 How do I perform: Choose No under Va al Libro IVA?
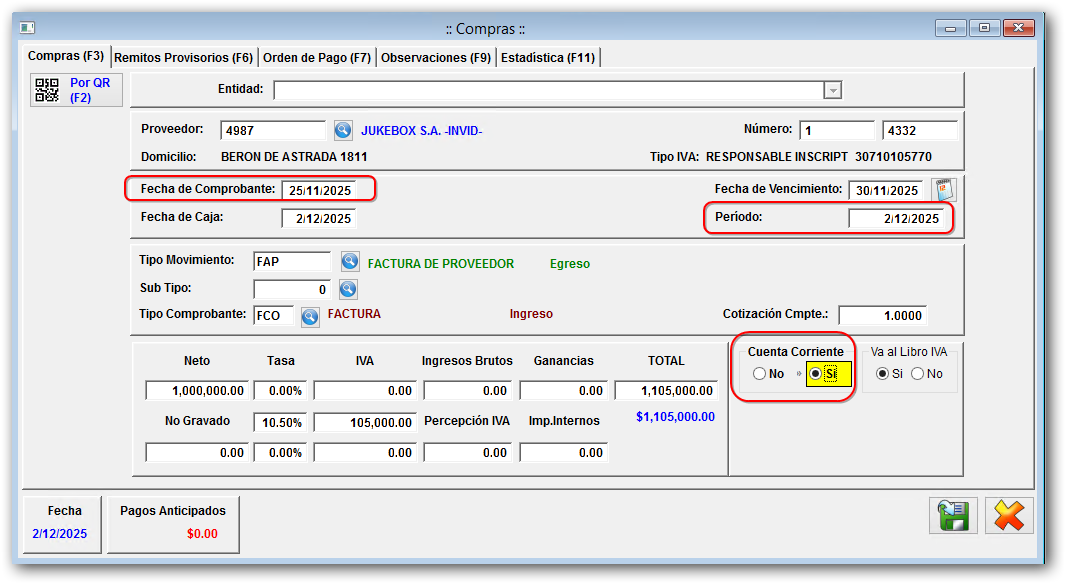click(x=917, y=374)
